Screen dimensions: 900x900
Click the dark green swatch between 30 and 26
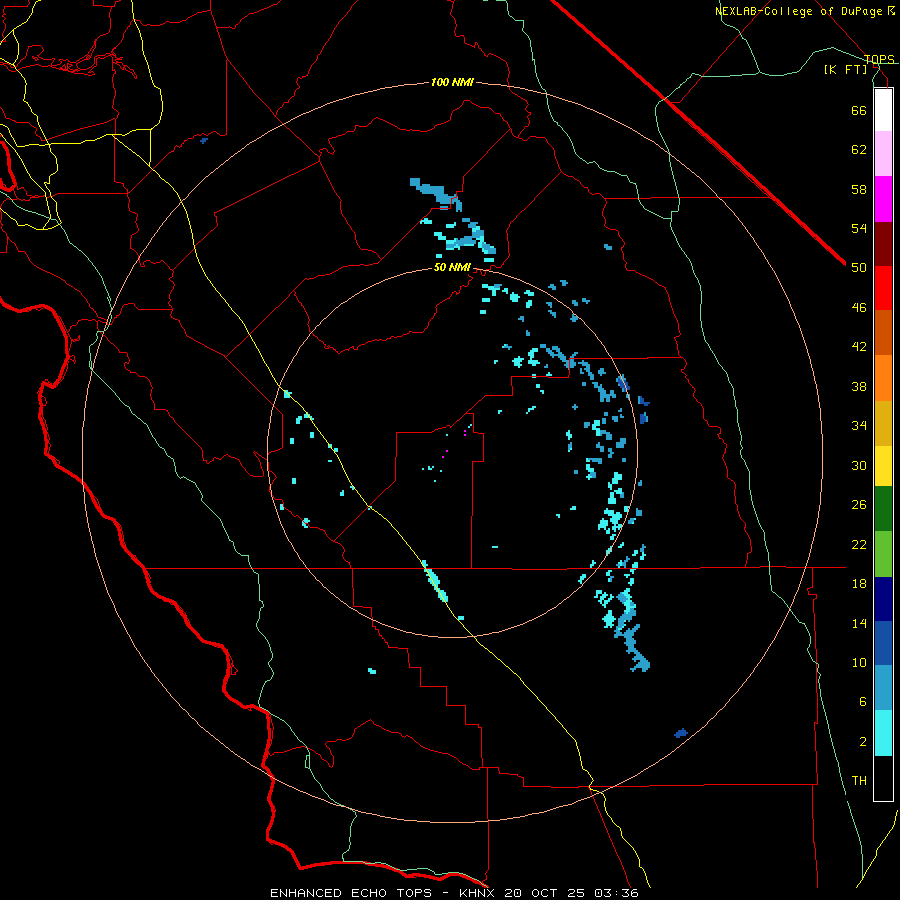(883, 509)
